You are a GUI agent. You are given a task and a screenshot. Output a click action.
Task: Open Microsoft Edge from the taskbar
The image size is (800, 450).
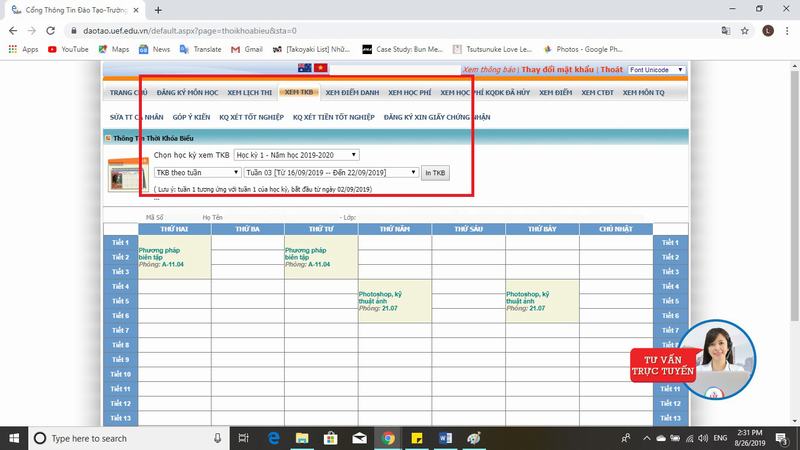273,438
